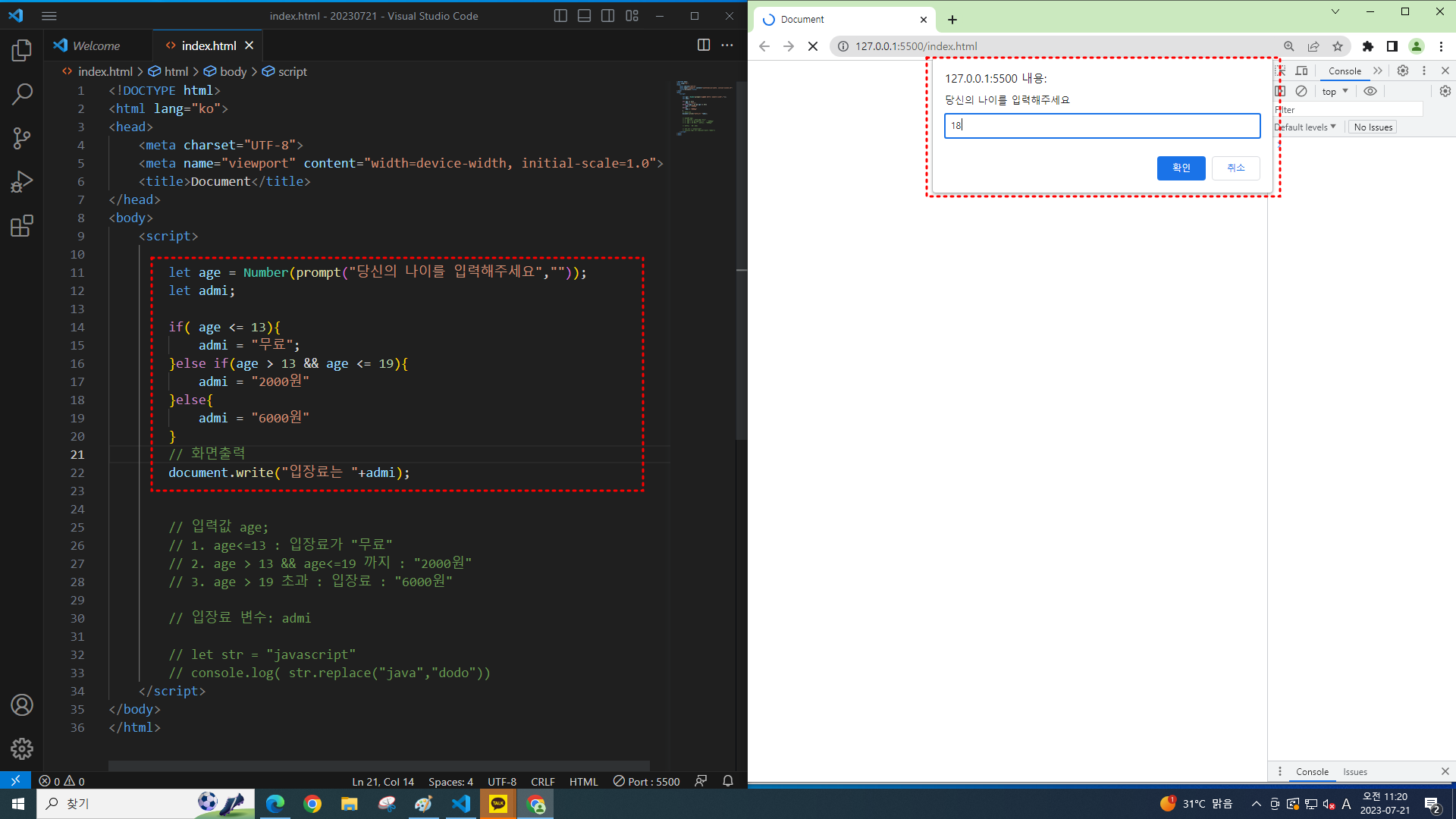
Task: Click the 확인 button in the prompt dialog
Action: click(x=1181, y=168)
